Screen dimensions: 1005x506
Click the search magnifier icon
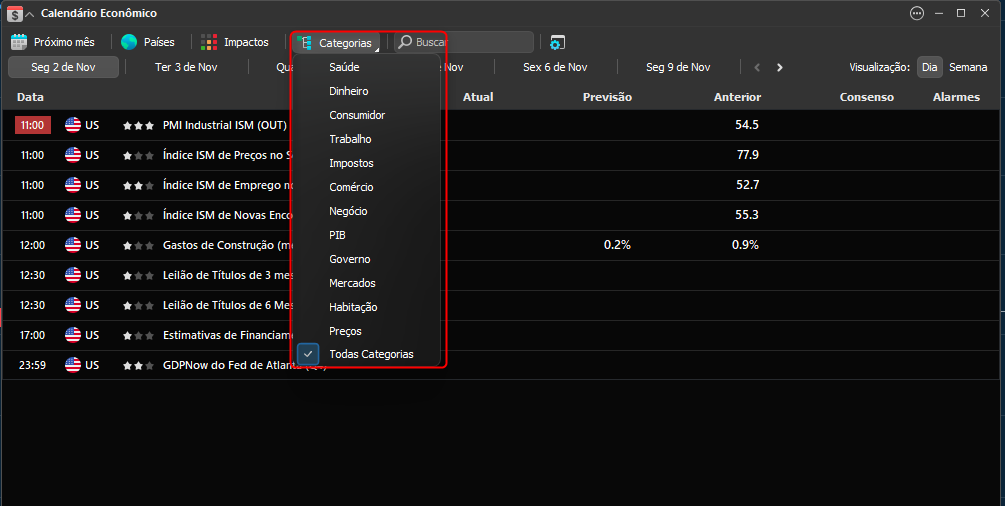point(405,42)
